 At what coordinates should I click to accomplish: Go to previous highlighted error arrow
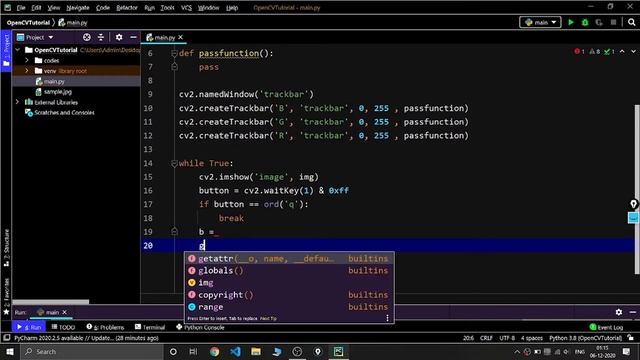(622, 51)
